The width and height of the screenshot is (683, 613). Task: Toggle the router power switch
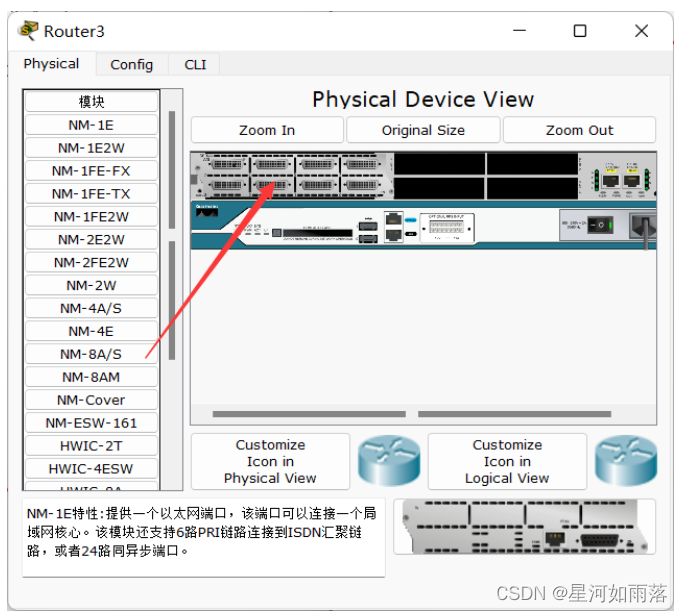coord(599,225)
